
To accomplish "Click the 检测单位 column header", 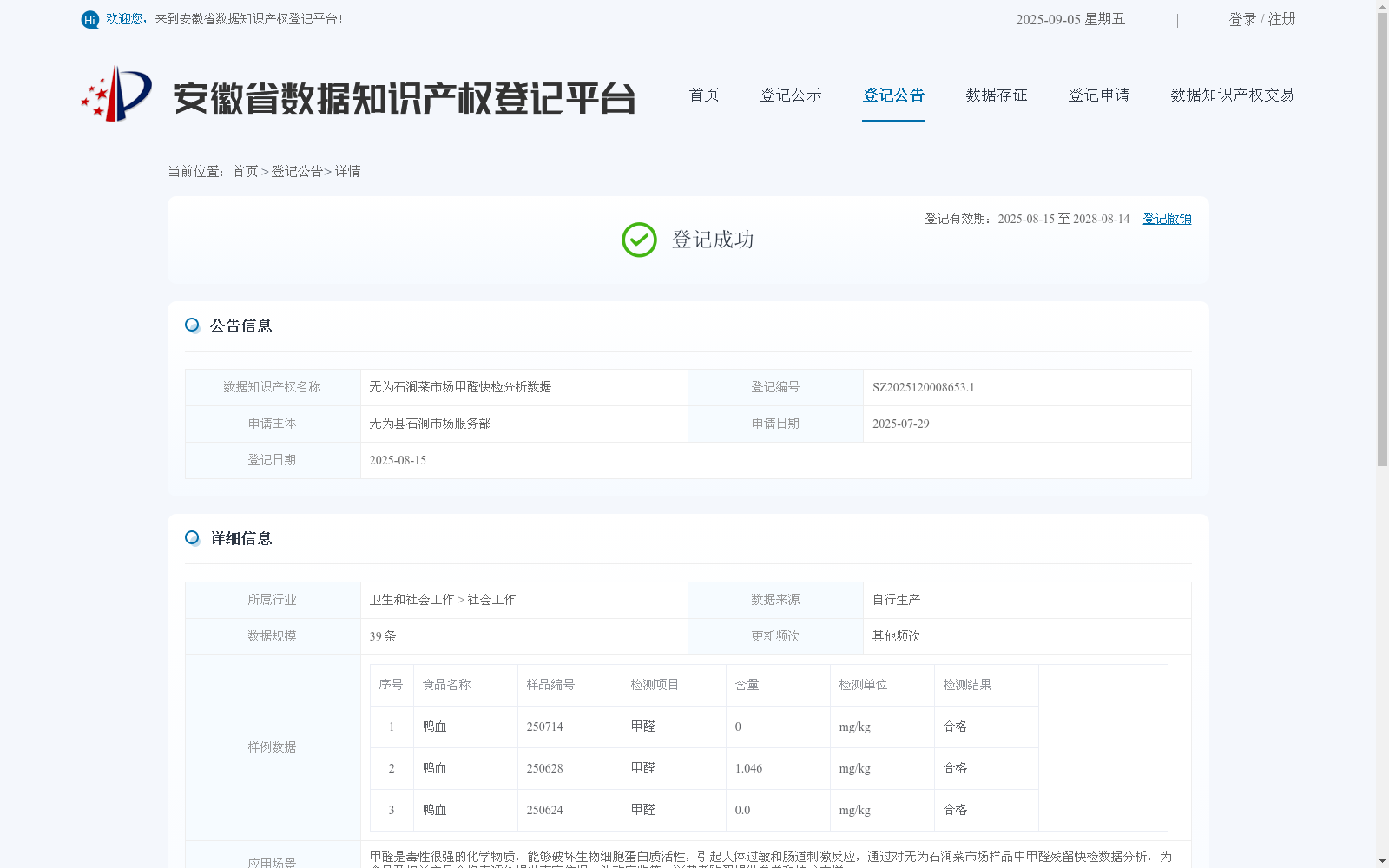I will (863, 685).
